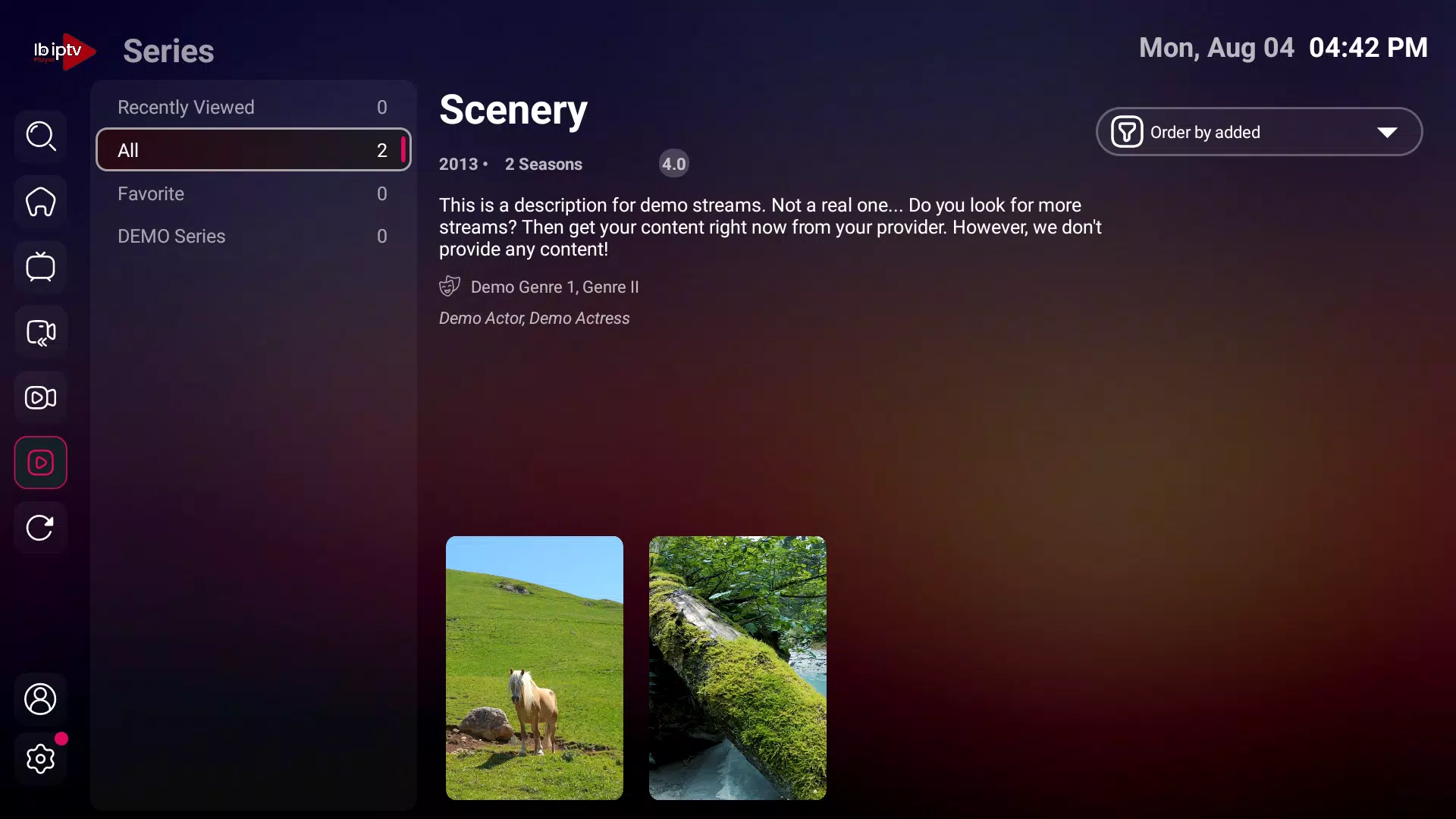Expand the Order by added dropdown arrow

(1387, 132)
